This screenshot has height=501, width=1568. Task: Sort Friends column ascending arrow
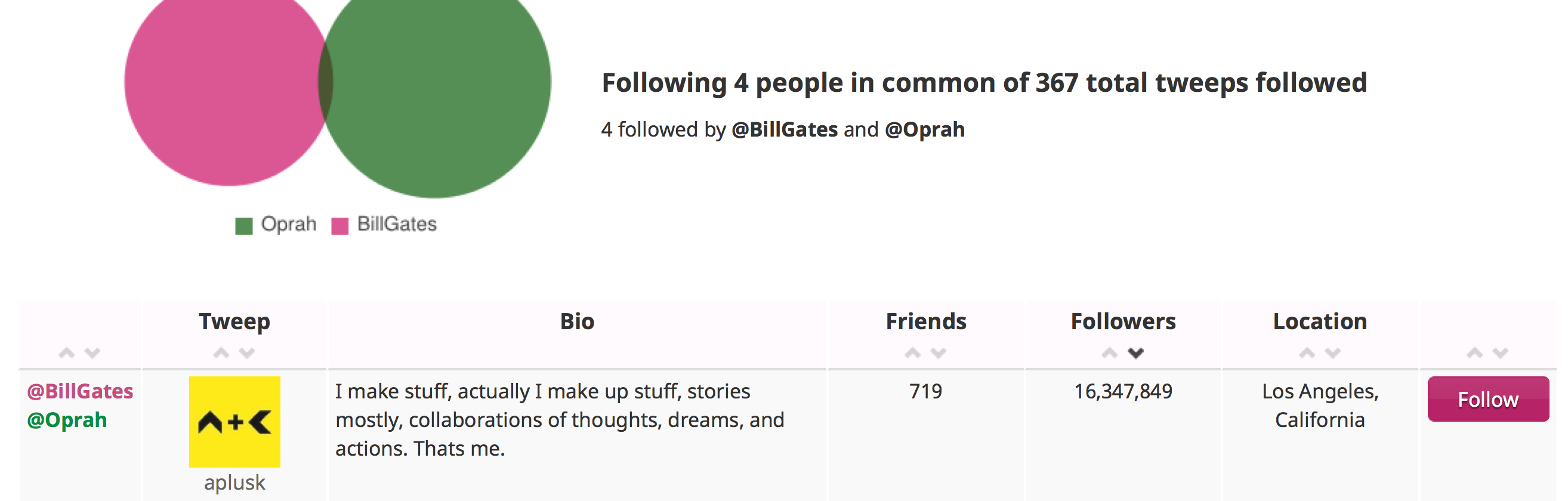[912, 352]
